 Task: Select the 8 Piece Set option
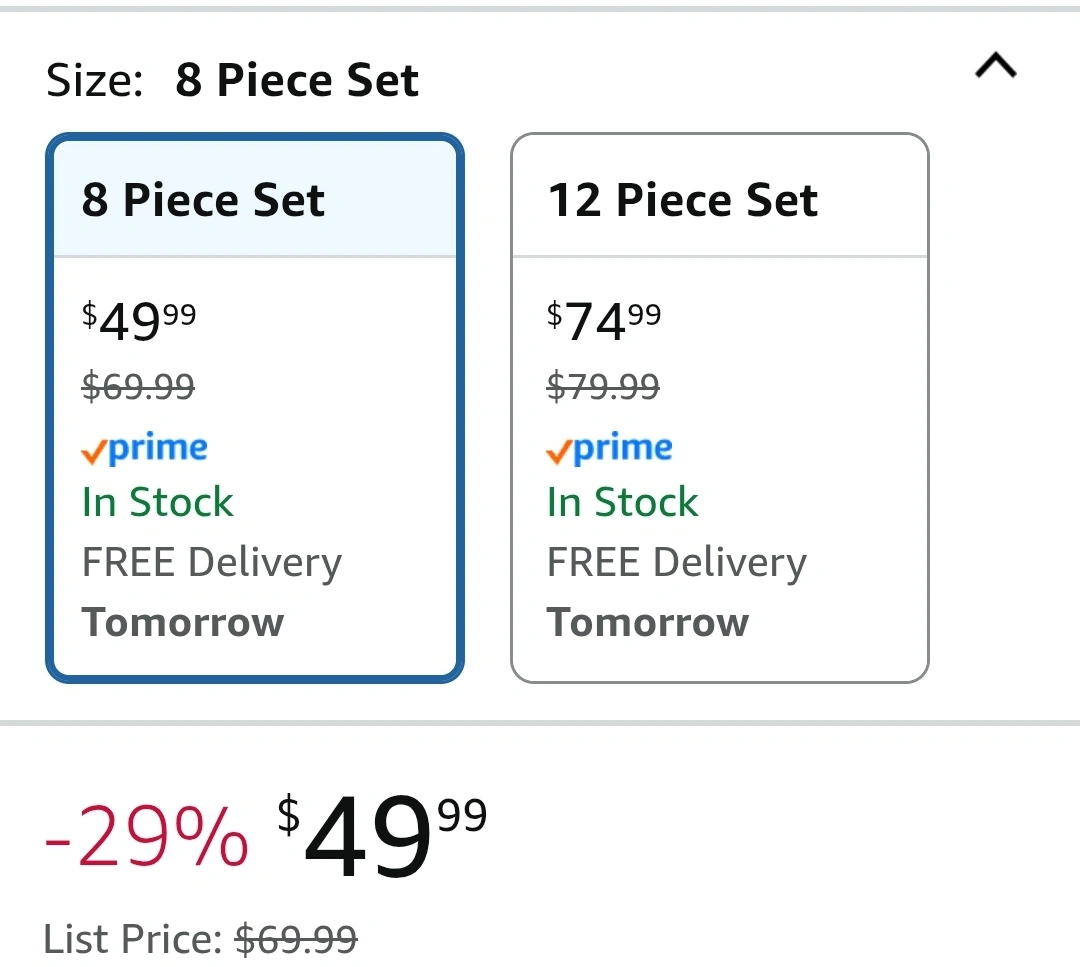pyautogui.click(x=255, y=408)
